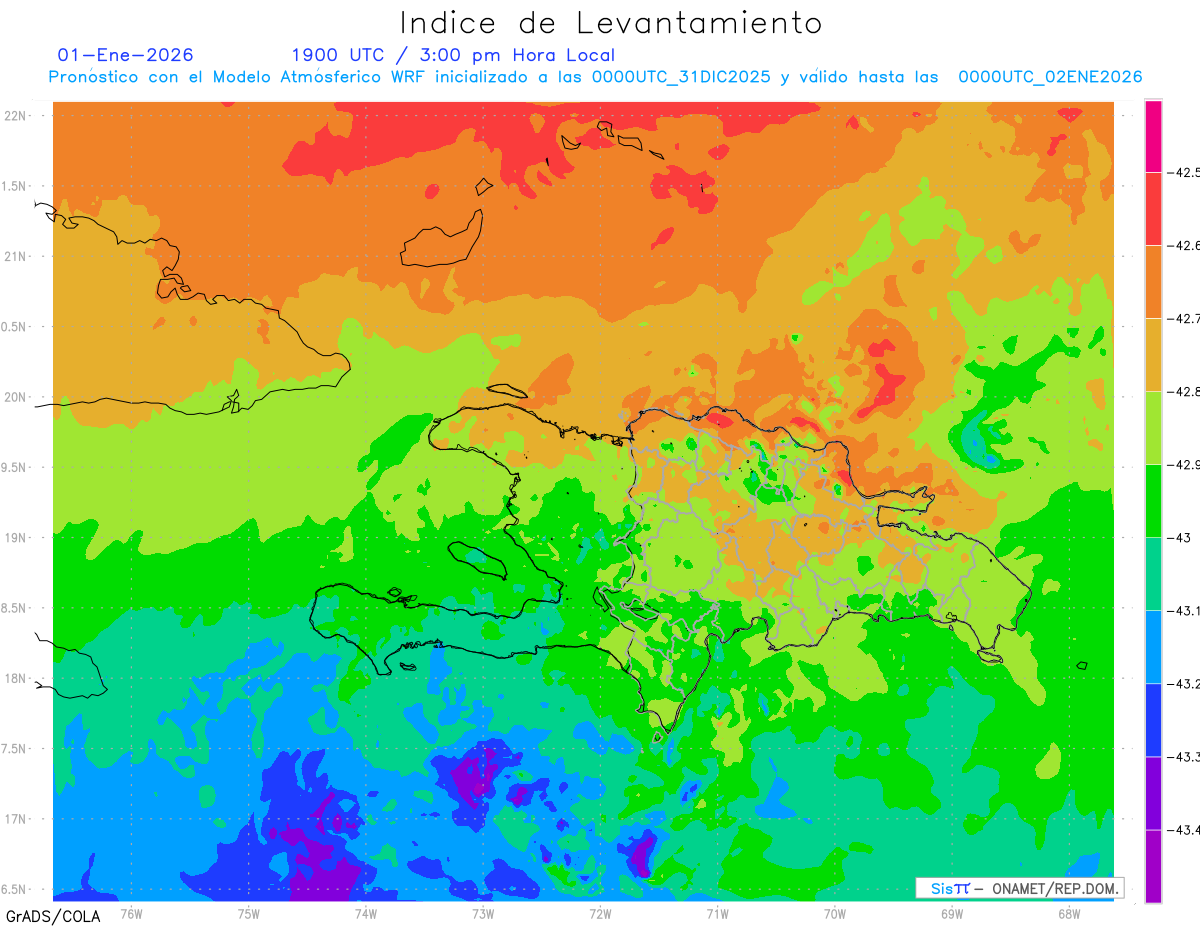Click longitude label '68W'
This screenshot has width=1200, height=927.
[1068, 912]
